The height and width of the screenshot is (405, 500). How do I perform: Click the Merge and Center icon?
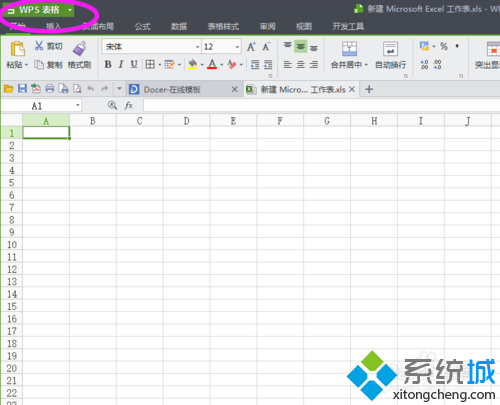click(349, 49)
